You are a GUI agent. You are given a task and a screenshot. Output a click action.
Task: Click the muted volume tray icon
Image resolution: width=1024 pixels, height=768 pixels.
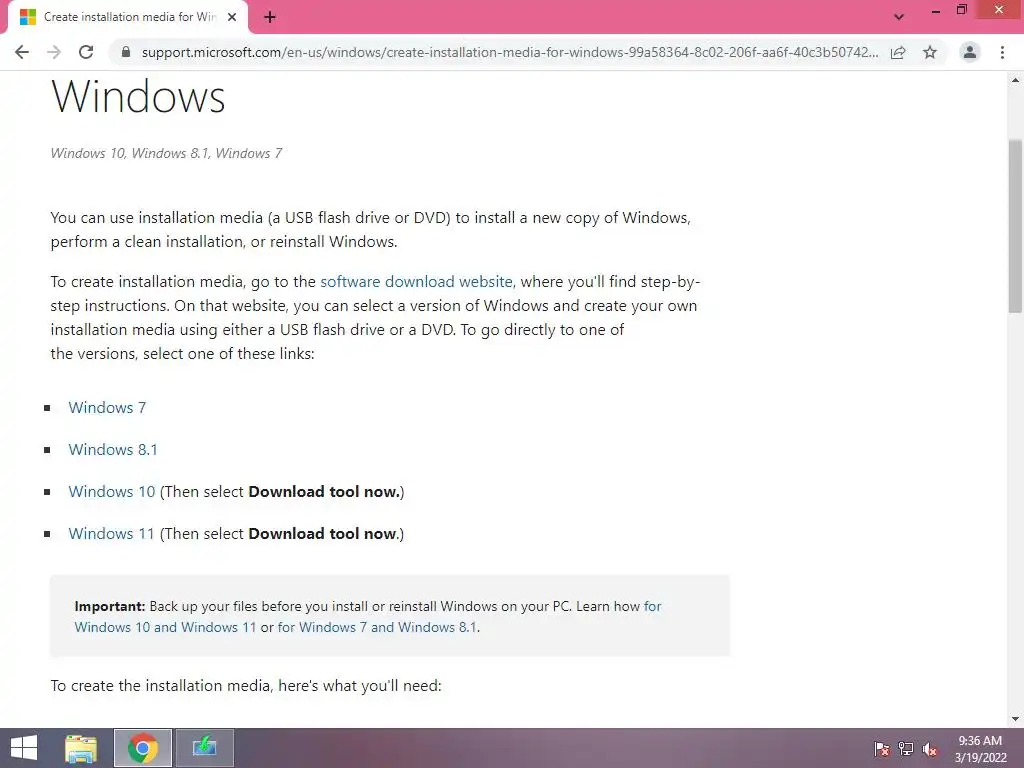930,749
